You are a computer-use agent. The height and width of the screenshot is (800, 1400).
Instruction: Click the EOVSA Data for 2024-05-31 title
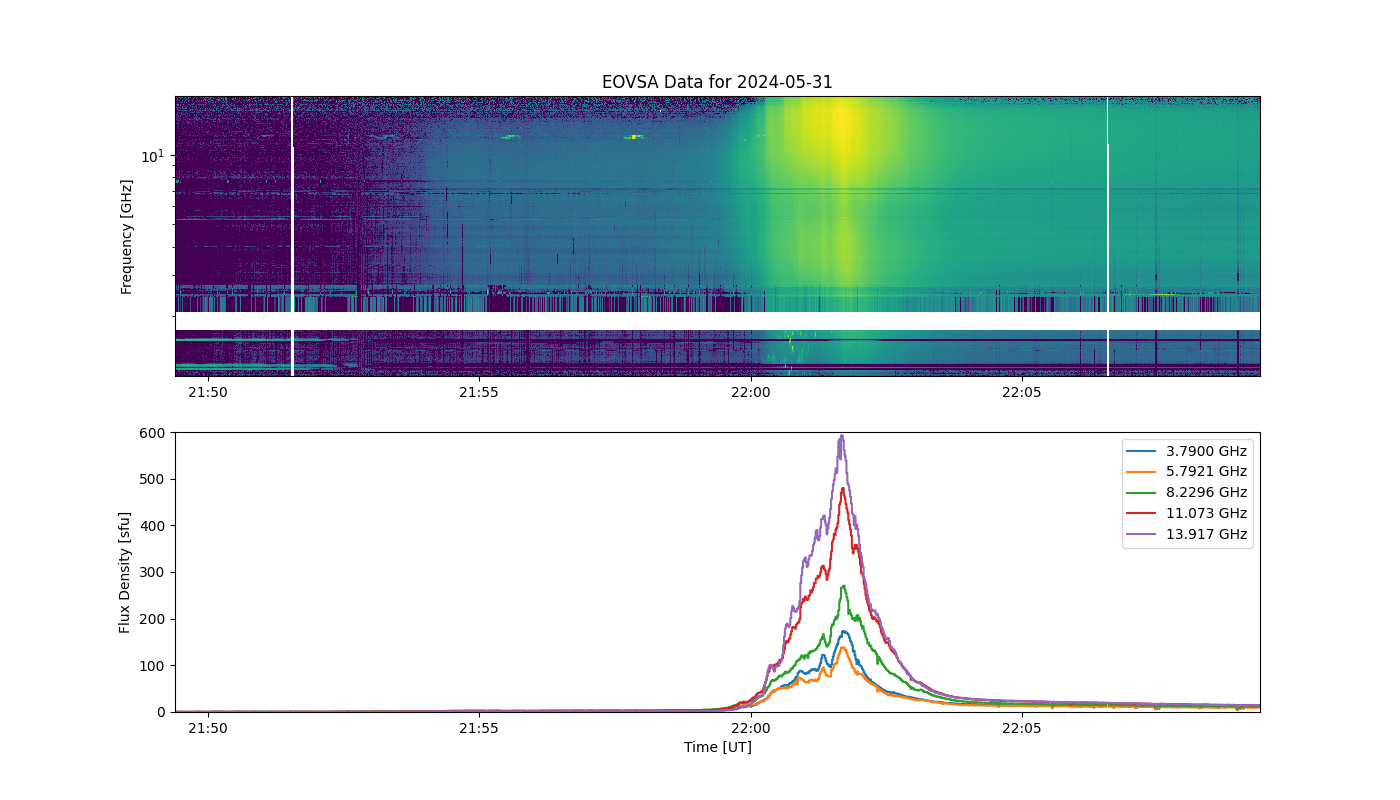pos(717,82)
